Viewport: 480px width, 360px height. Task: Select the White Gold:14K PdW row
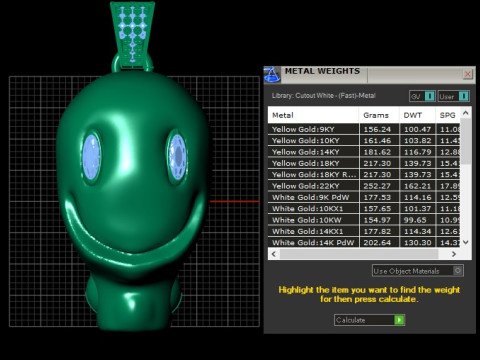tap(364, 242)
